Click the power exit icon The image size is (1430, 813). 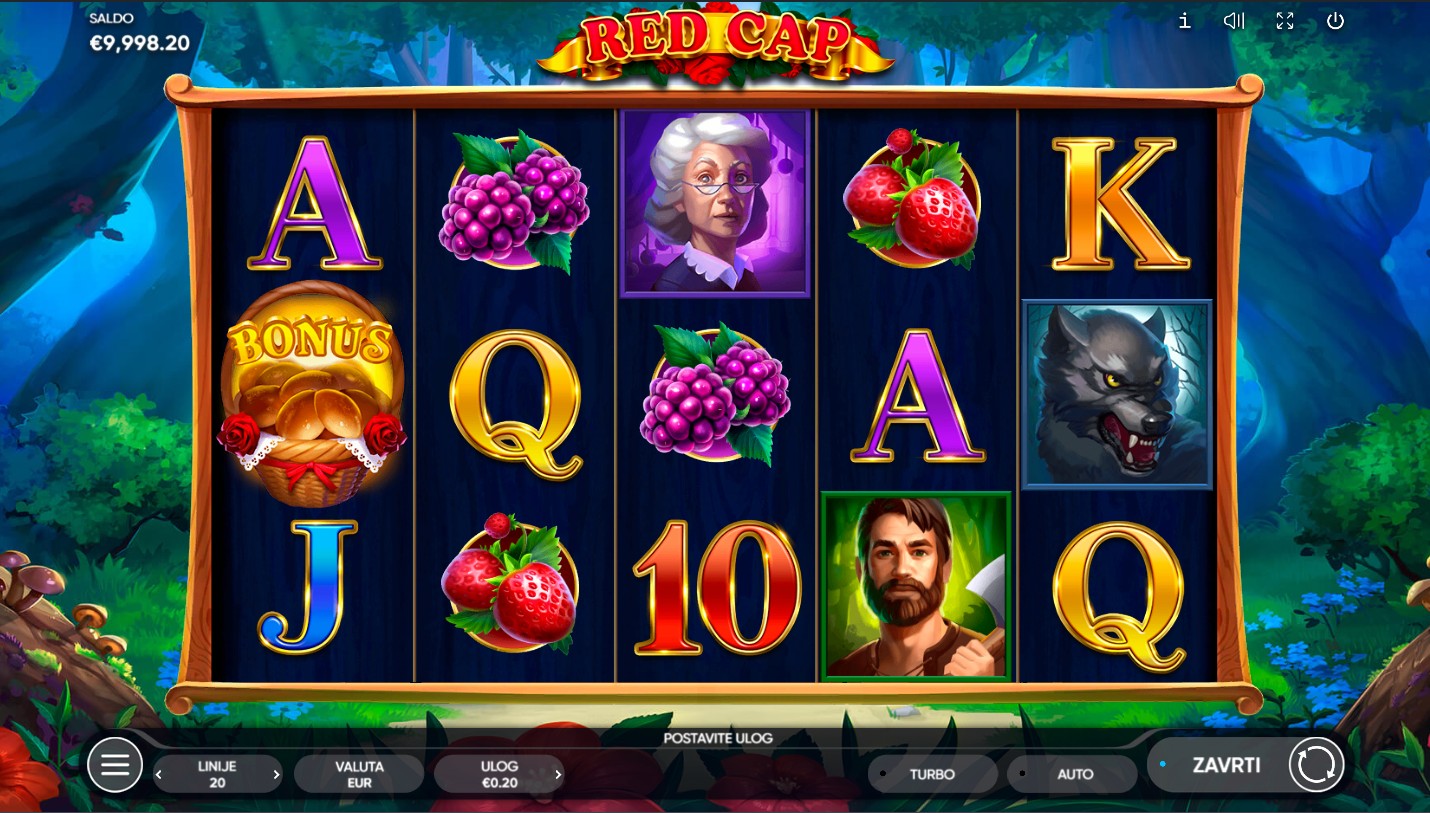[x=1335, y=21]
